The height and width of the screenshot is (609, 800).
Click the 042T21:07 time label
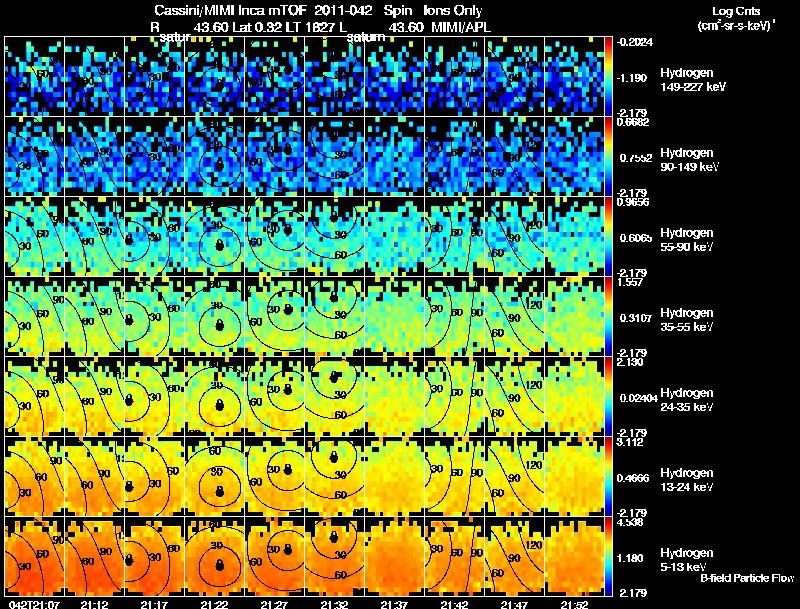pyautogui.click(x=34, y=604)
